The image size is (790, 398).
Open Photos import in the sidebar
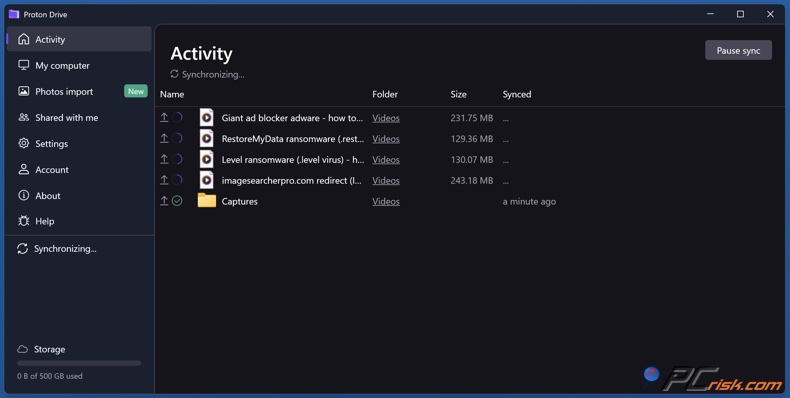(x=79, y=92)
